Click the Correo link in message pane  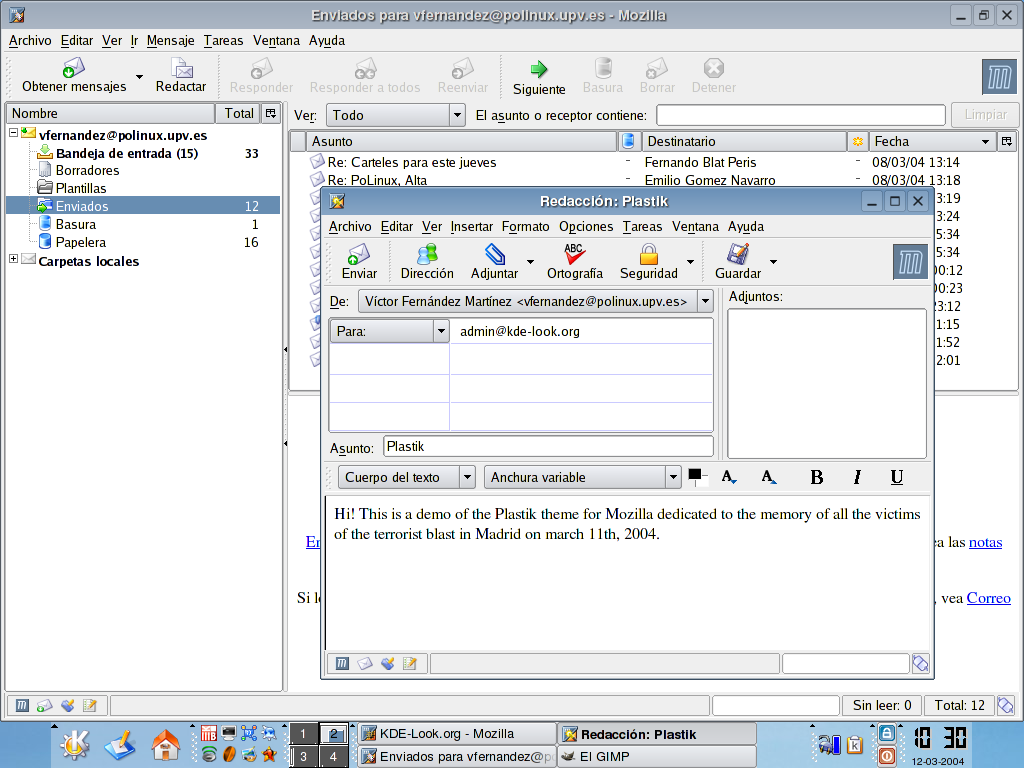[989, 598]
